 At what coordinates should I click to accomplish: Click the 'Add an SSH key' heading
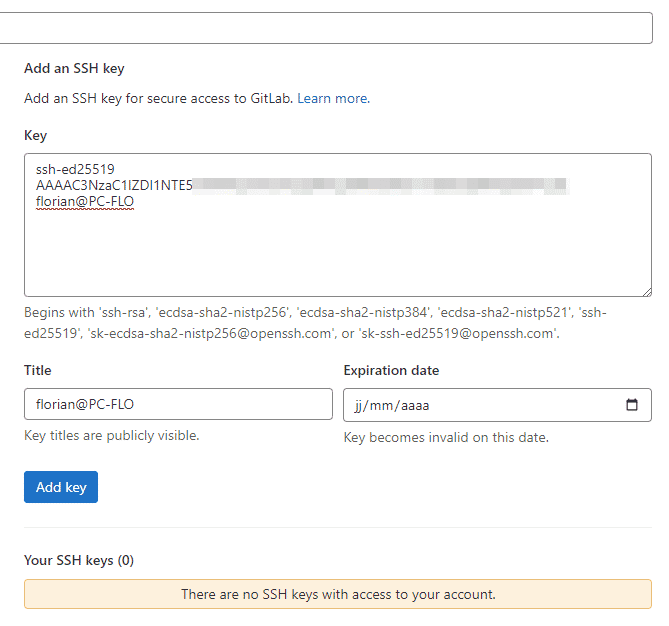74,69
